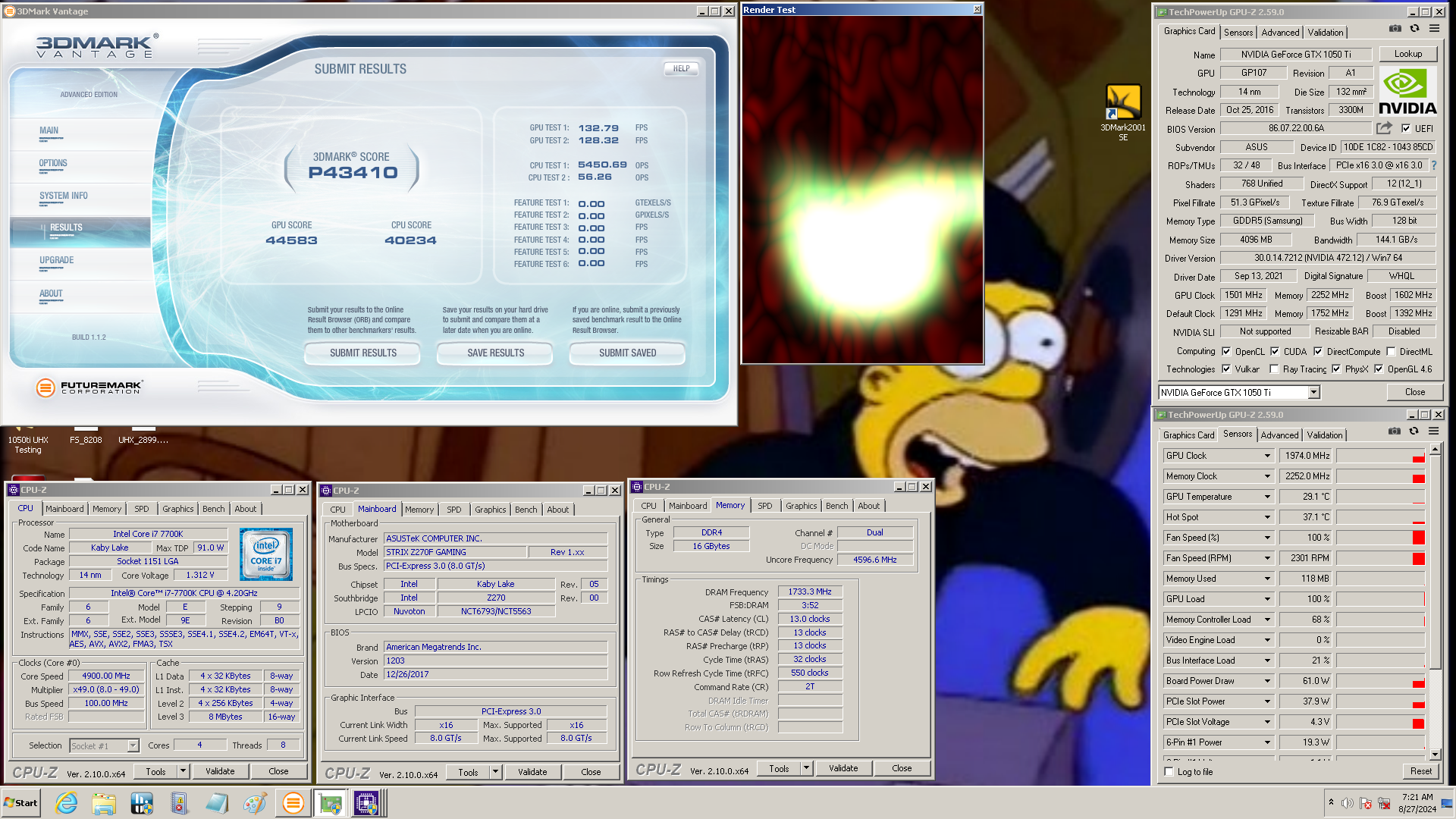Click the Intel Core i7 logo in CPU-Z
Viewport: 1456px width, 819px height.
click(x=266, y=554)
